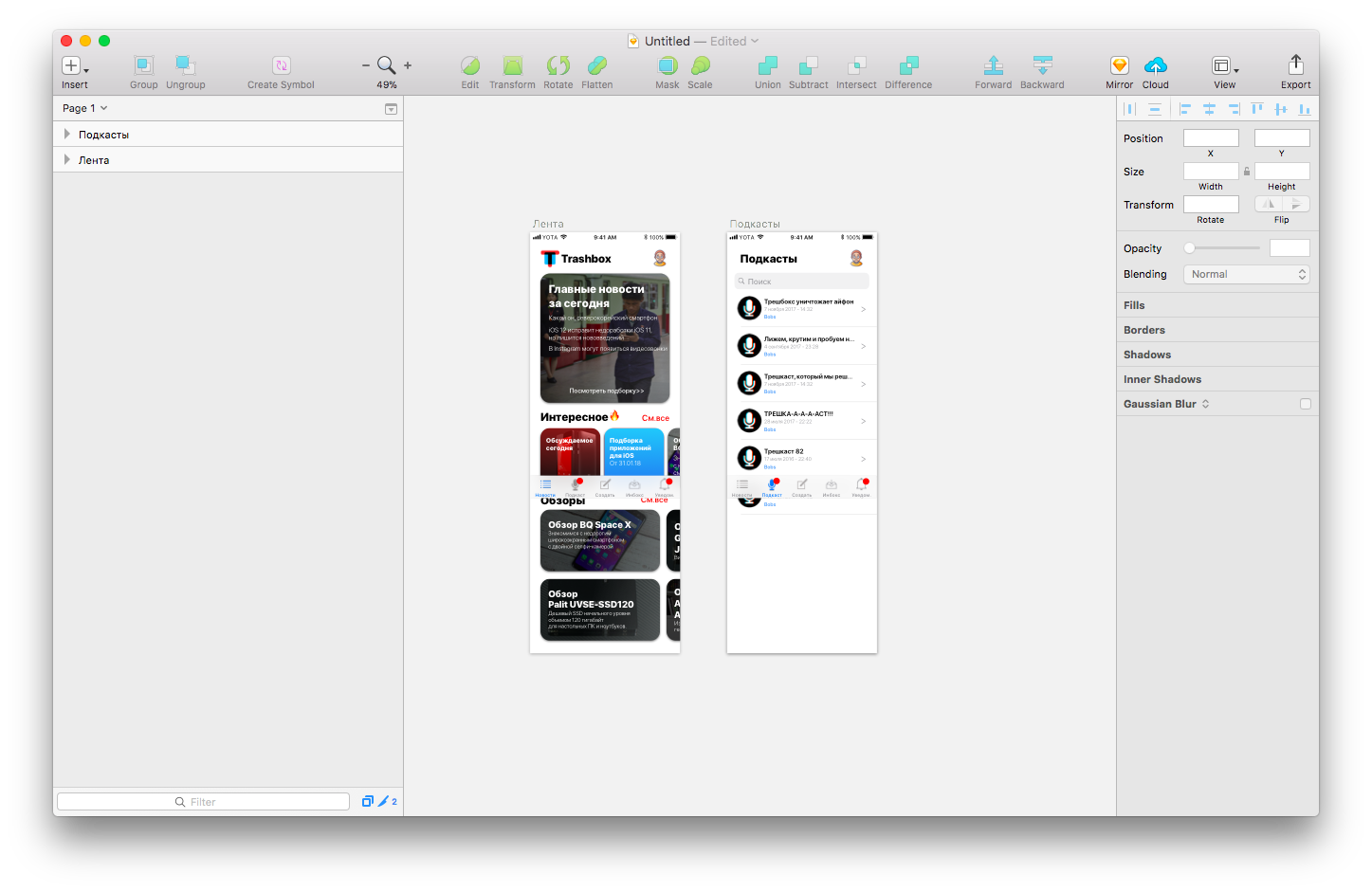
Task: Open the Page 1 dropdown
Action: [85, 108]
